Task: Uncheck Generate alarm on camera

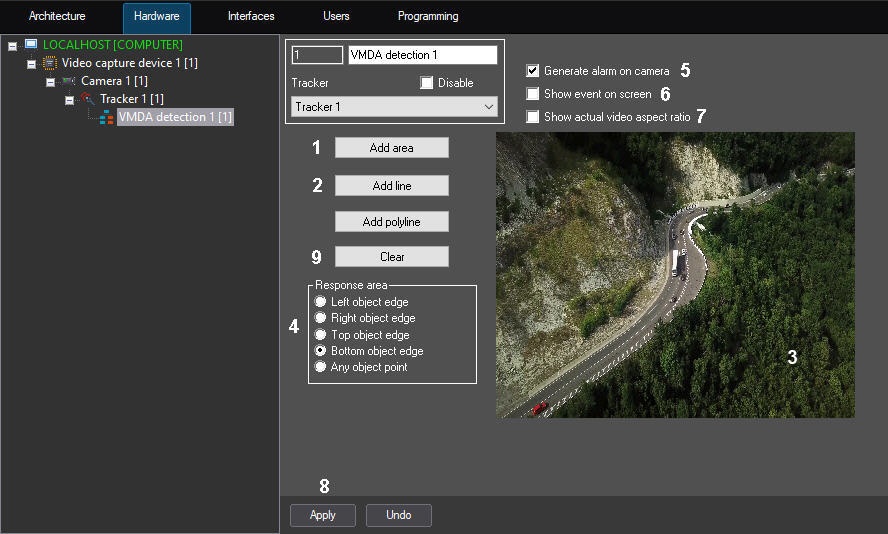Action: 533,71
